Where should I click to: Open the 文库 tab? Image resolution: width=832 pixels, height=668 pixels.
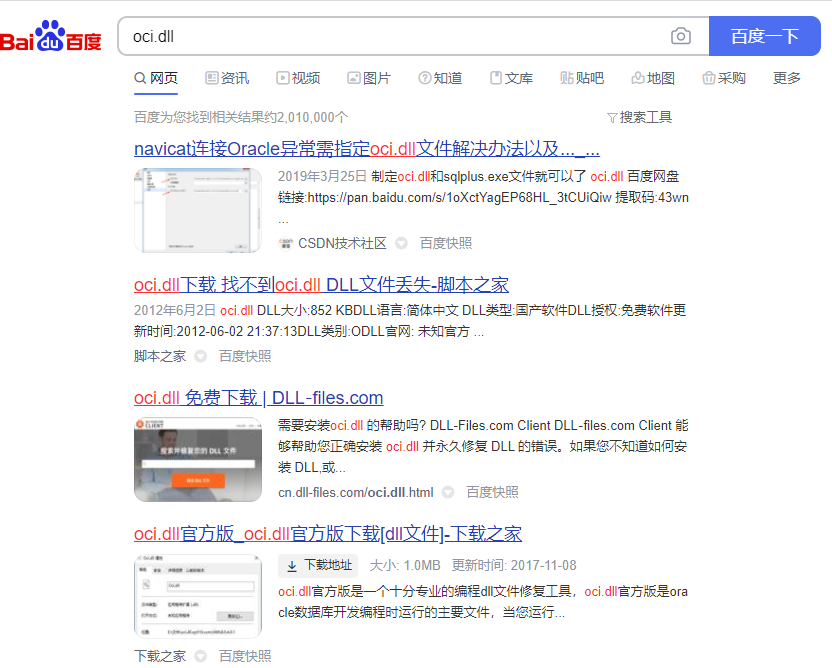click(x=511, y=78)
